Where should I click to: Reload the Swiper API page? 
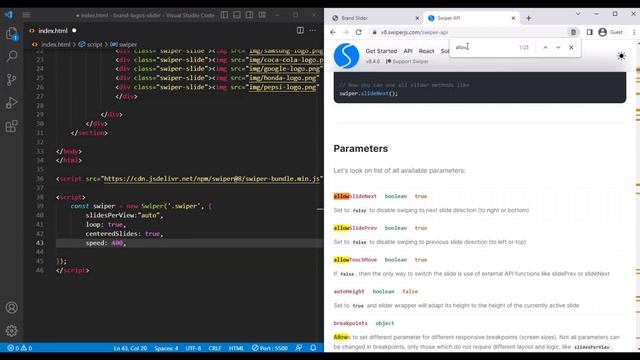pyautogui.click(x=359, y=32)
